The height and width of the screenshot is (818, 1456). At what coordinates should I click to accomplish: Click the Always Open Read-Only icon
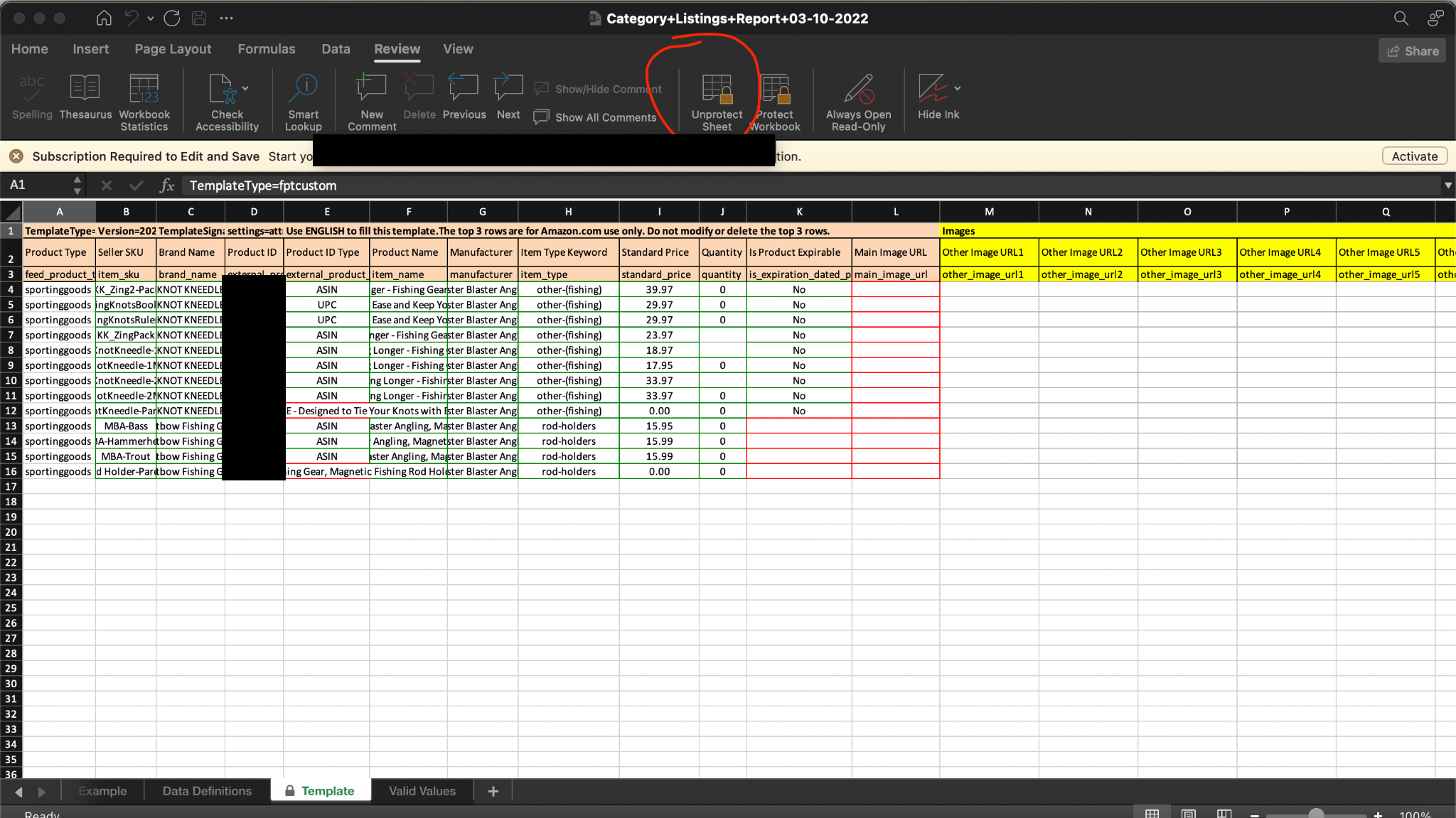[x=858, y=90]
